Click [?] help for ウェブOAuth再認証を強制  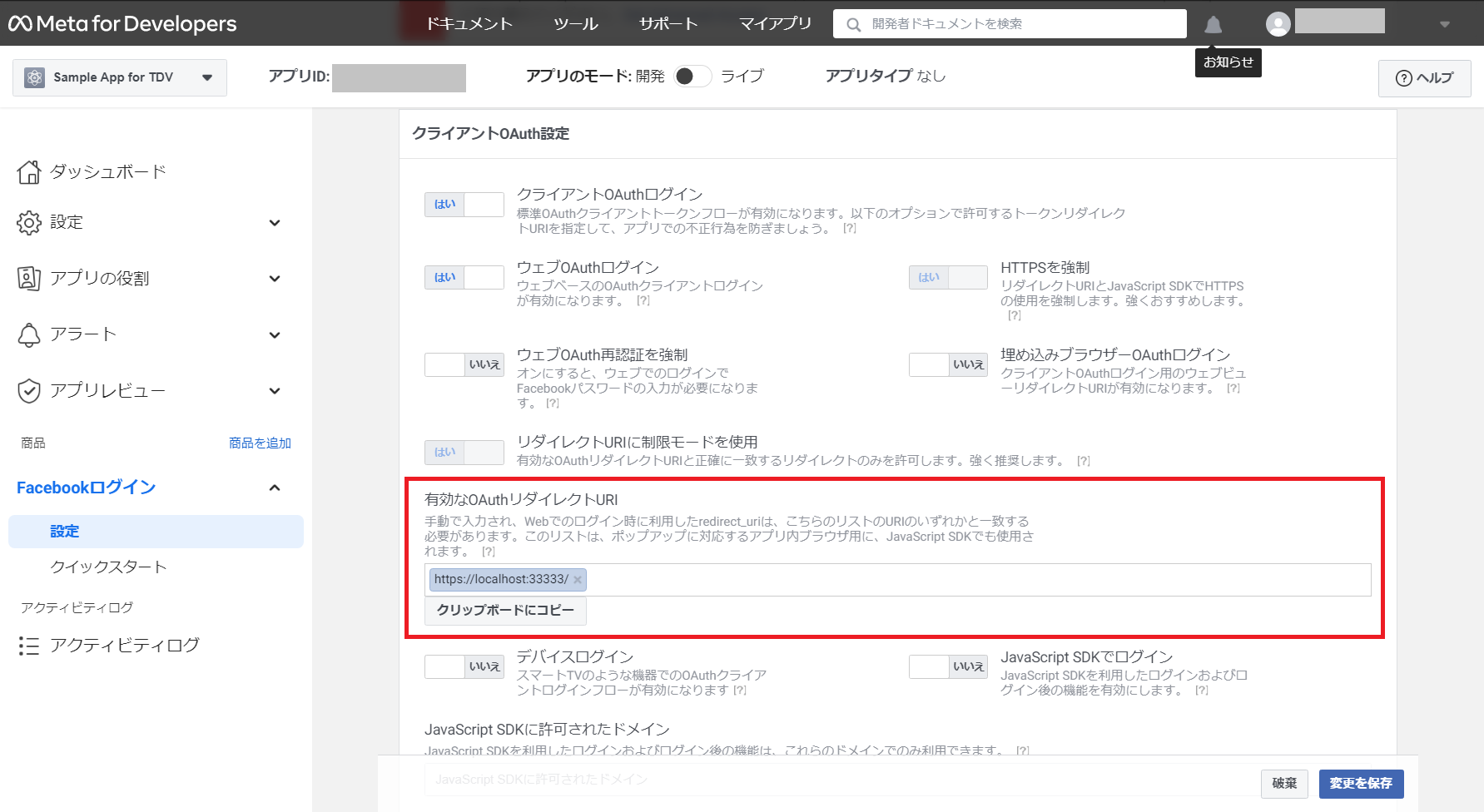click(552, 403)
